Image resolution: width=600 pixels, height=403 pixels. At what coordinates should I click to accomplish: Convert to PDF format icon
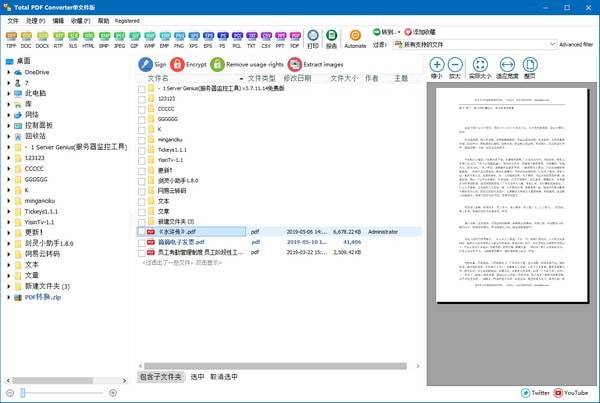pyautogui.click(x=295, y=36)
